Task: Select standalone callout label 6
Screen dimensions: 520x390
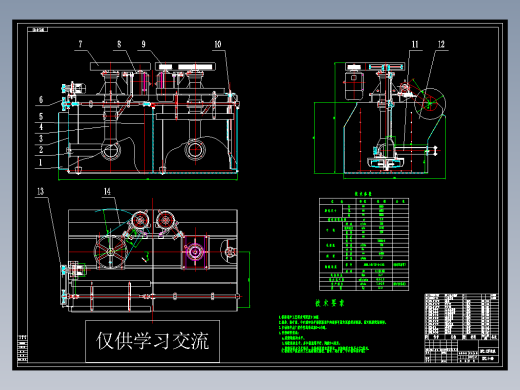Action: [41, 99]
